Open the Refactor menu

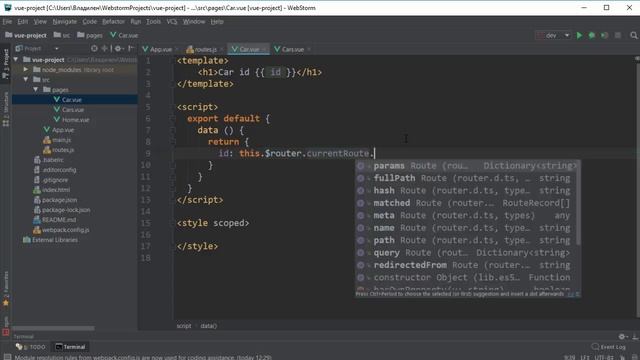click(113, 22)
